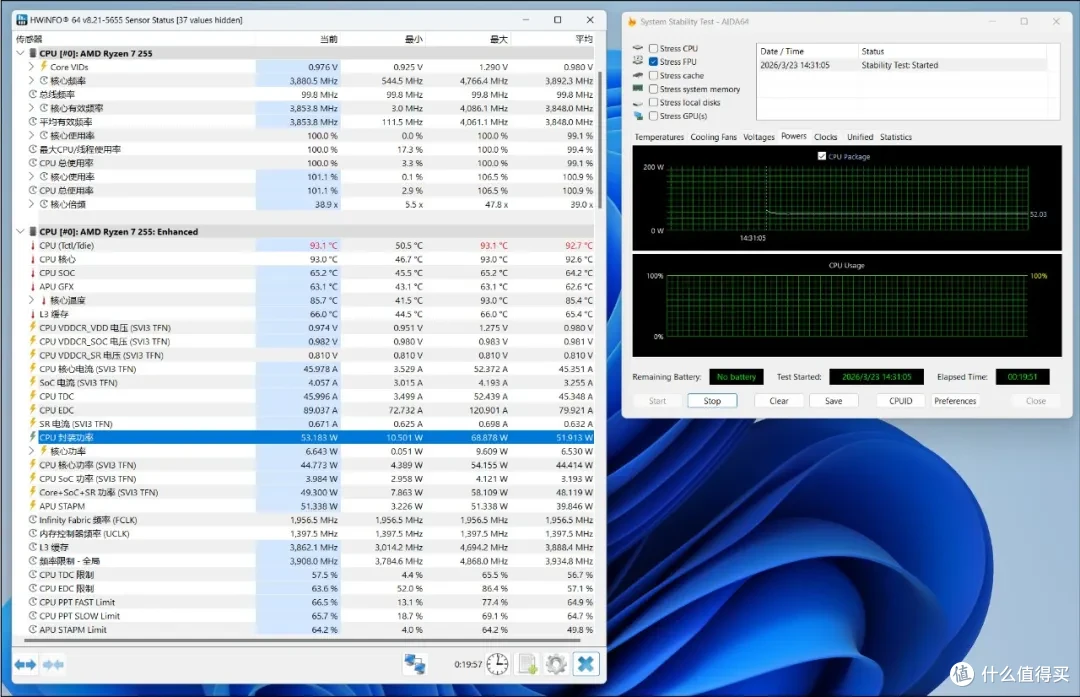Click HWiNFO shrink layout gray arrows icon
This screenshot has width=1080, height=697.
click(x=53, y=665)
